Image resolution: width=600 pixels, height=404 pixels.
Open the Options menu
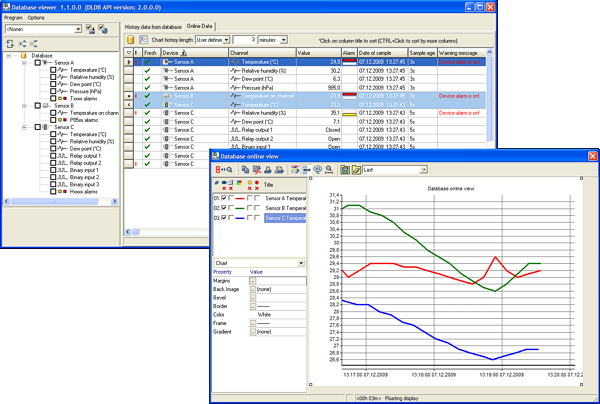(x=36, y=18)
